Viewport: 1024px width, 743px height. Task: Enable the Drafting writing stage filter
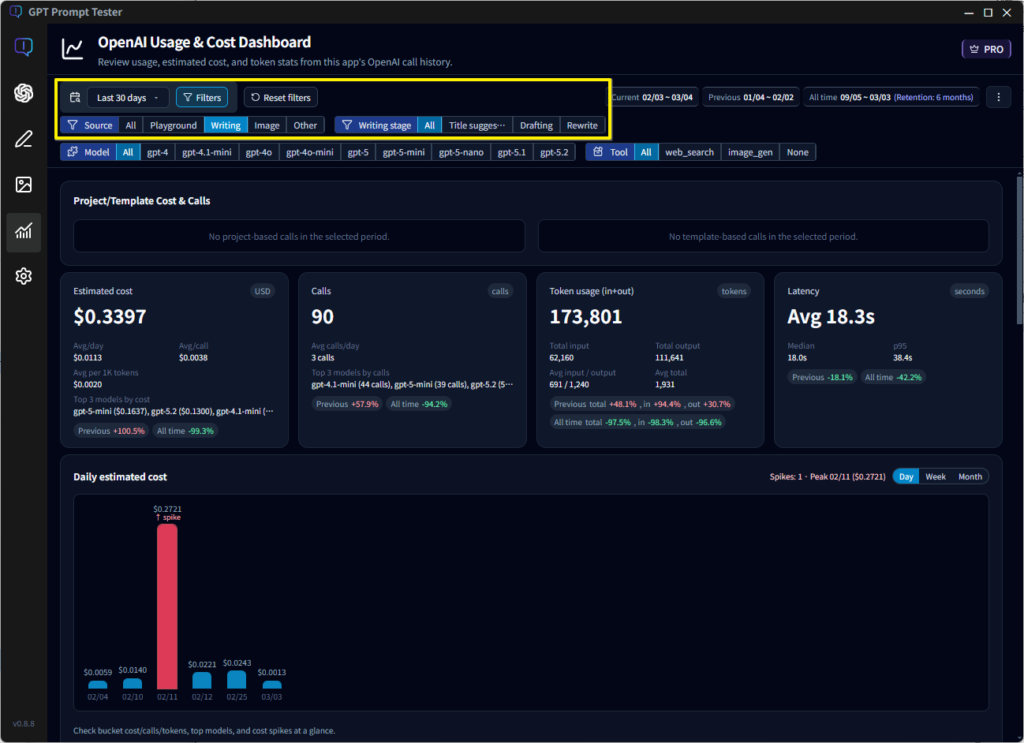[538, 125]
